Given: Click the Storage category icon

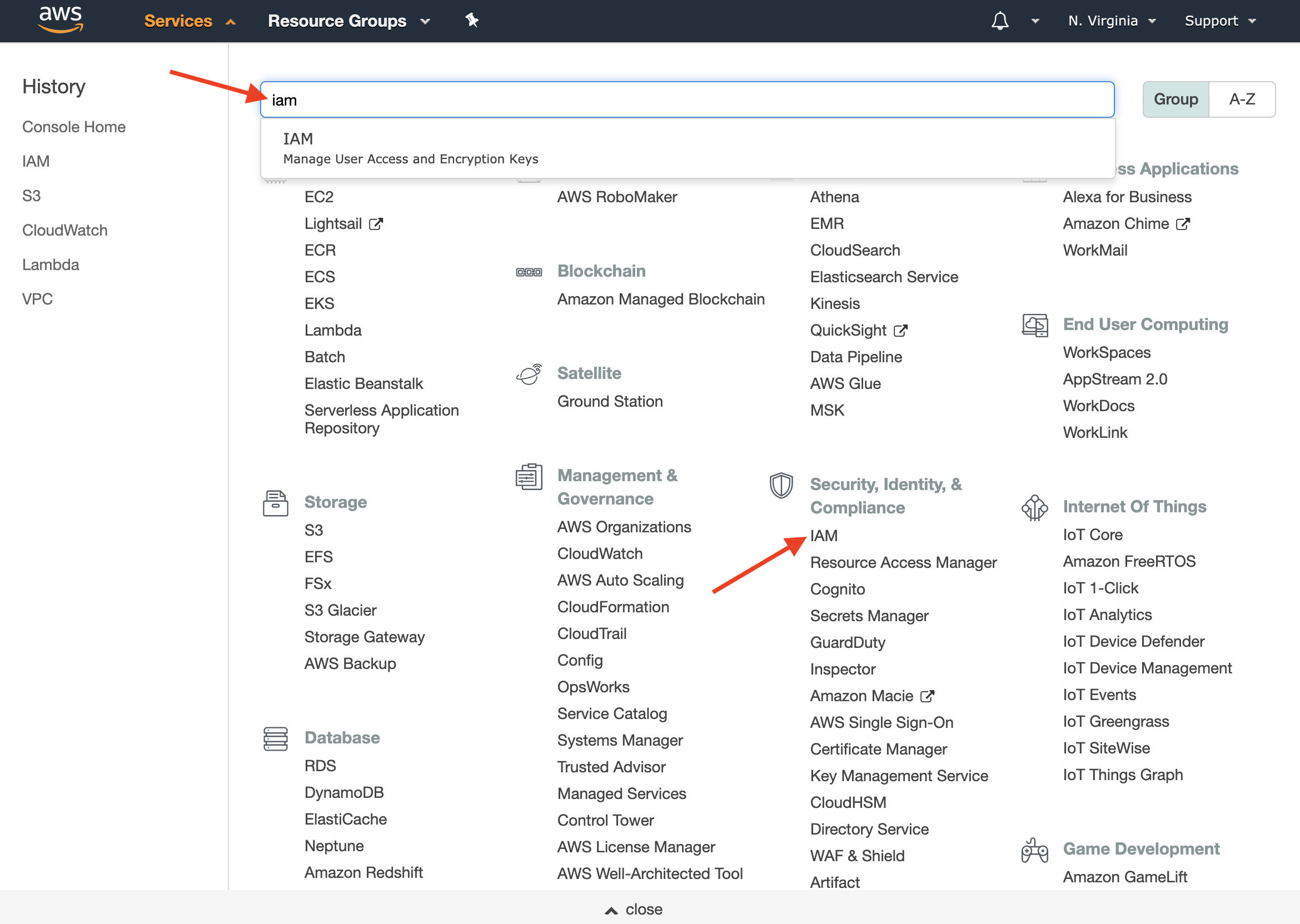Looking at the screenshot, I should (276, 503).
